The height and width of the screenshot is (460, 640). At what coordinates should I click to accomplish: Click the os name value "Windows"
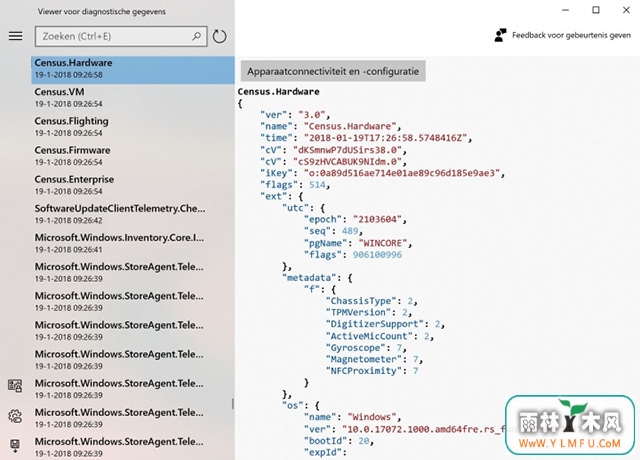point(371,417)
